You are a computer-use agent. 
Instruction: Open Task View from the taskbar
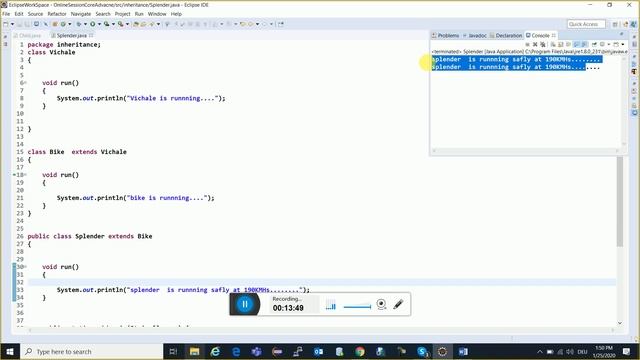173,351
